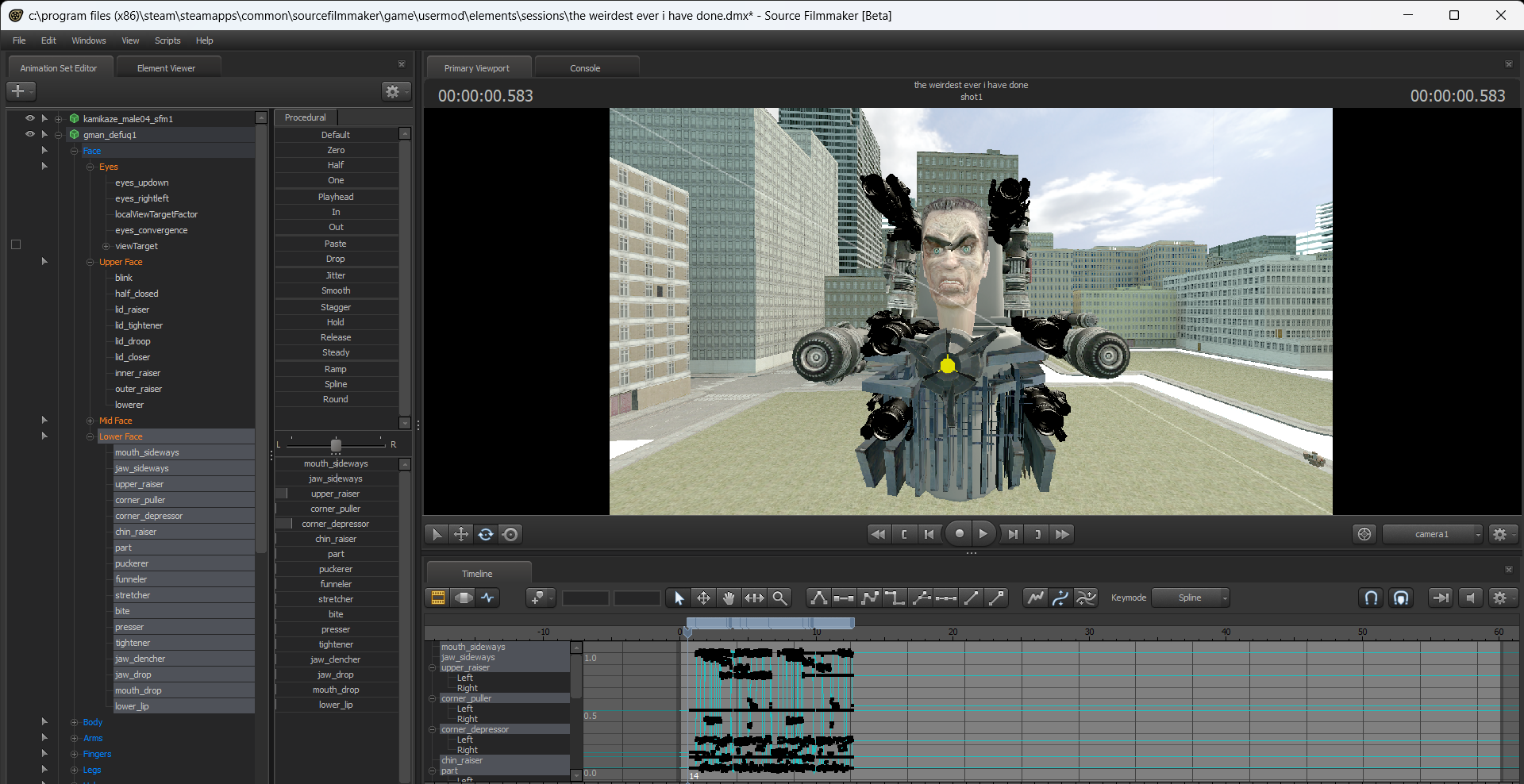Step to the previous frame

pos(929,534)
